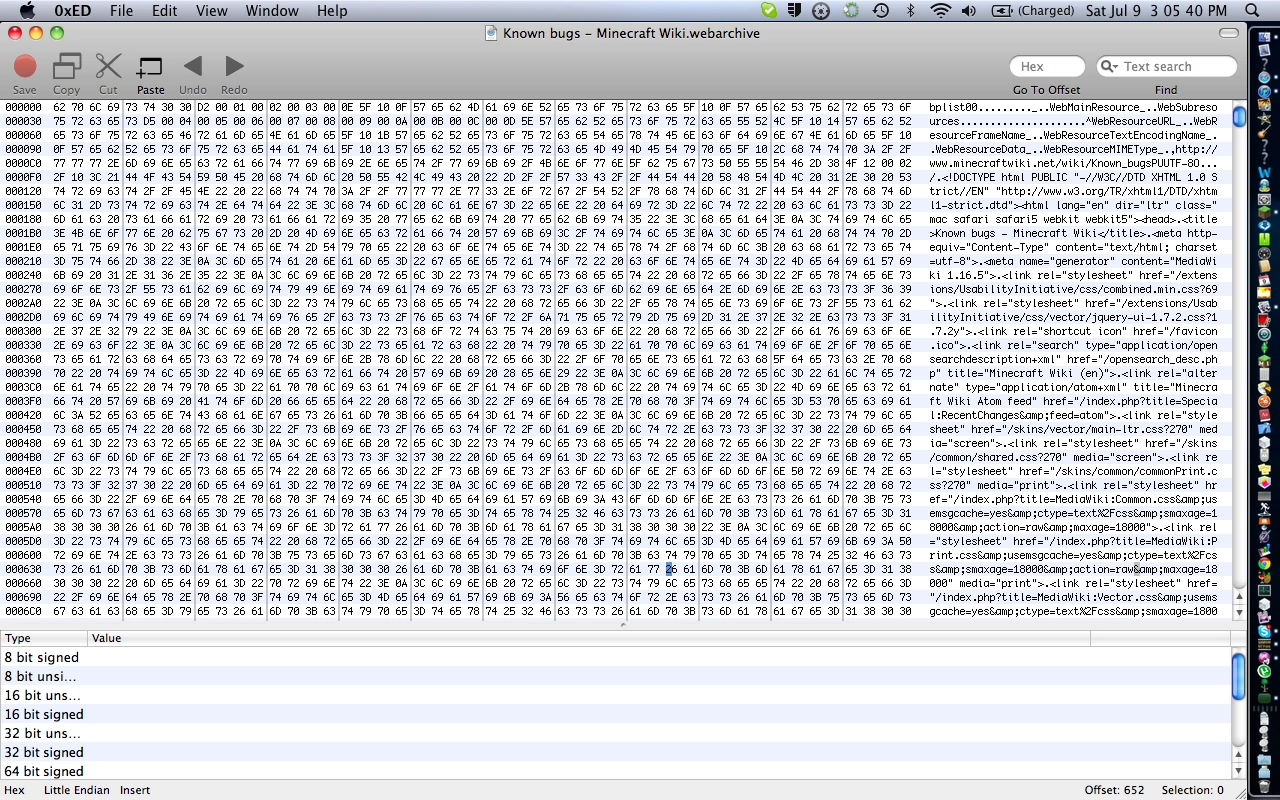Screen dimensions: 1280x800
Task: Open the Apple menu
Action: coord(27,11)
